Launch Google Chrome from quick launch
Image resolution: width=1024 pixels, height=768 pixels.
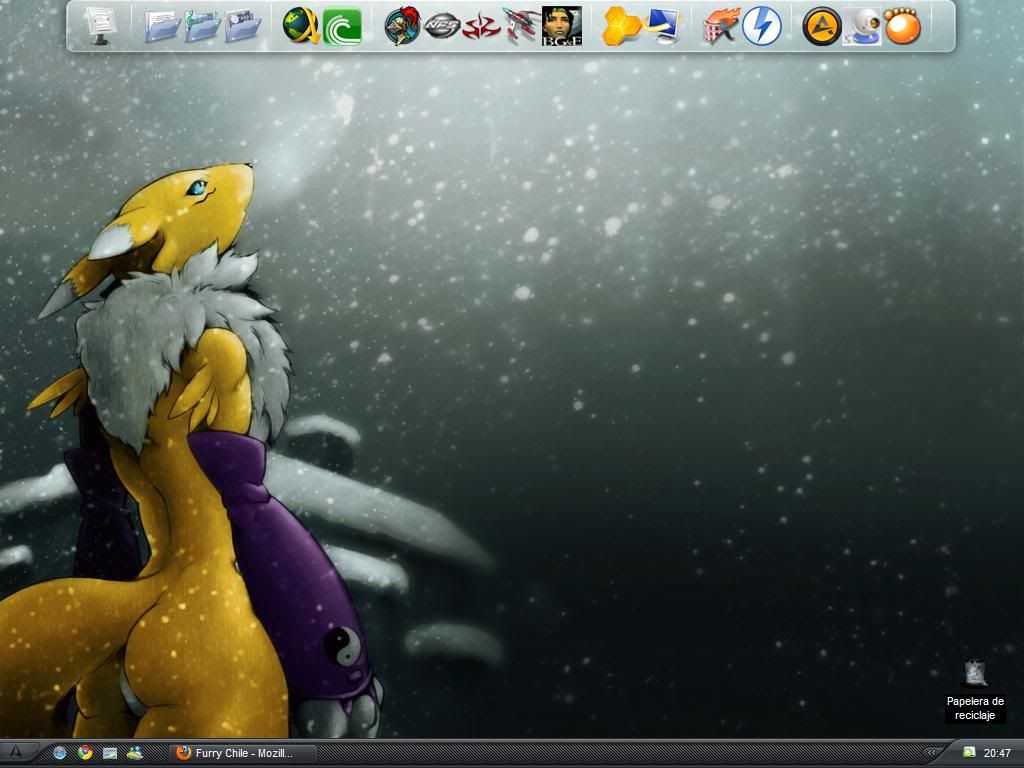85,753
